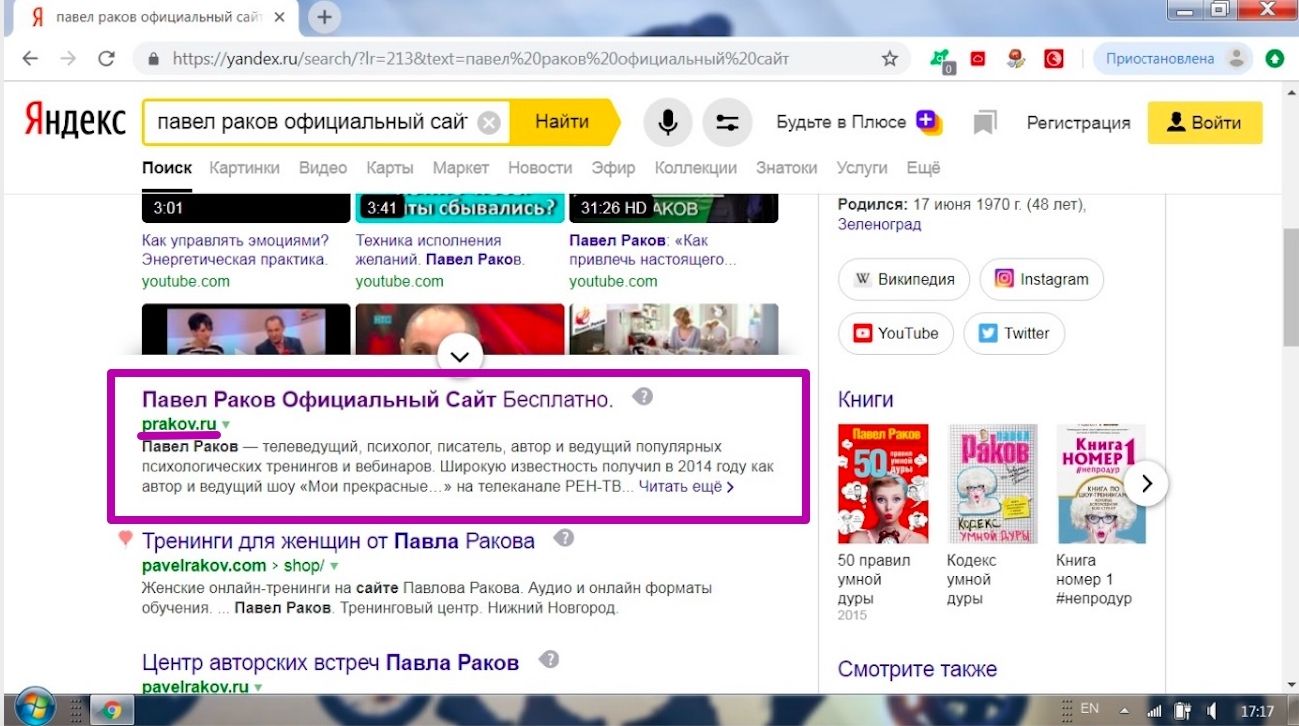Click the browser address bar URL
Image resolution: width=1299 pixels, height=726 pixels.
point(481,59)
